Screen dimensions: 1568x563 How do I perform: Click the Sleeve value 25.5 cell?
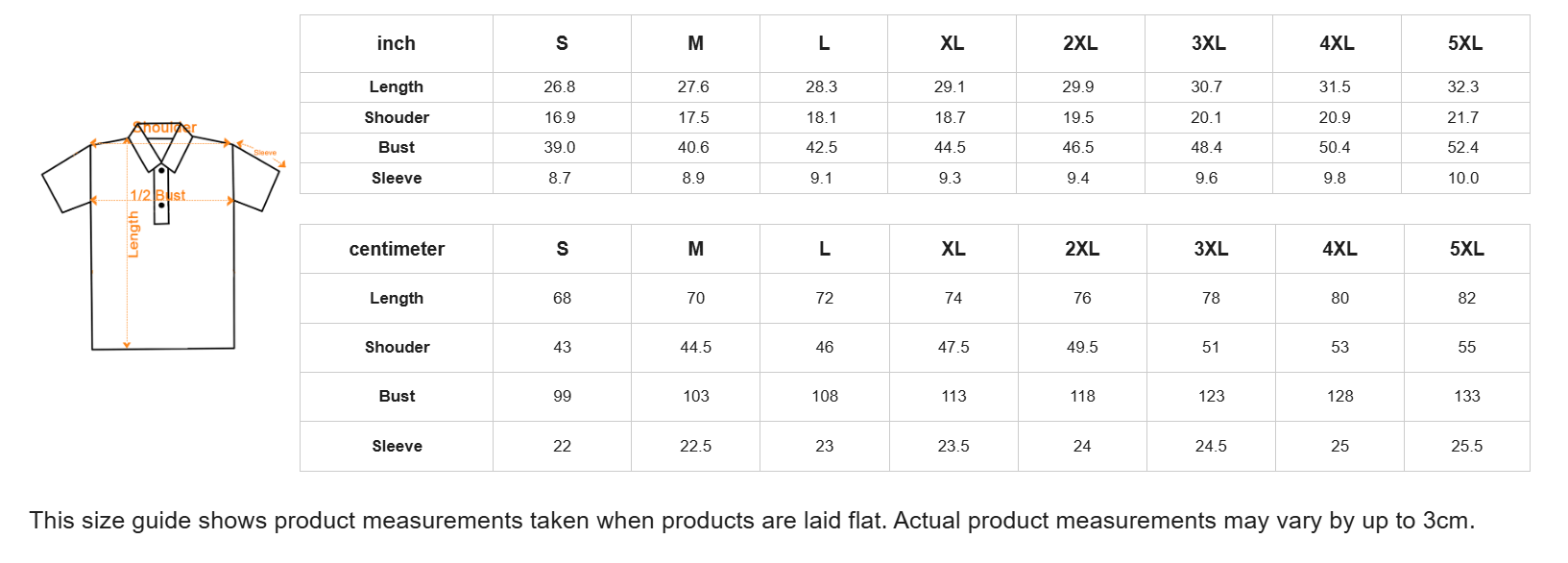pos(1466,446)
